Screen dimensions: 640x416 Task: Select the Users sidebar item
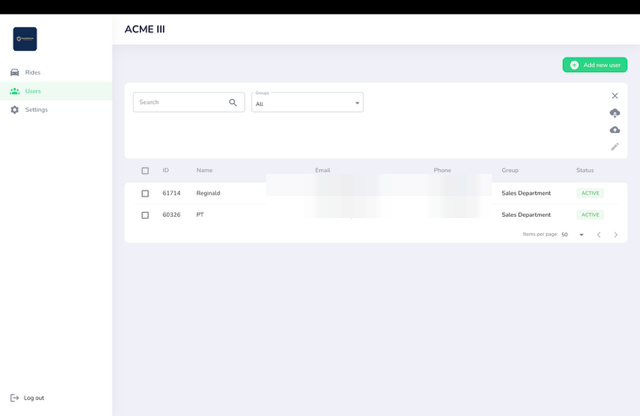pyautogui.click(x=56, y=91)
